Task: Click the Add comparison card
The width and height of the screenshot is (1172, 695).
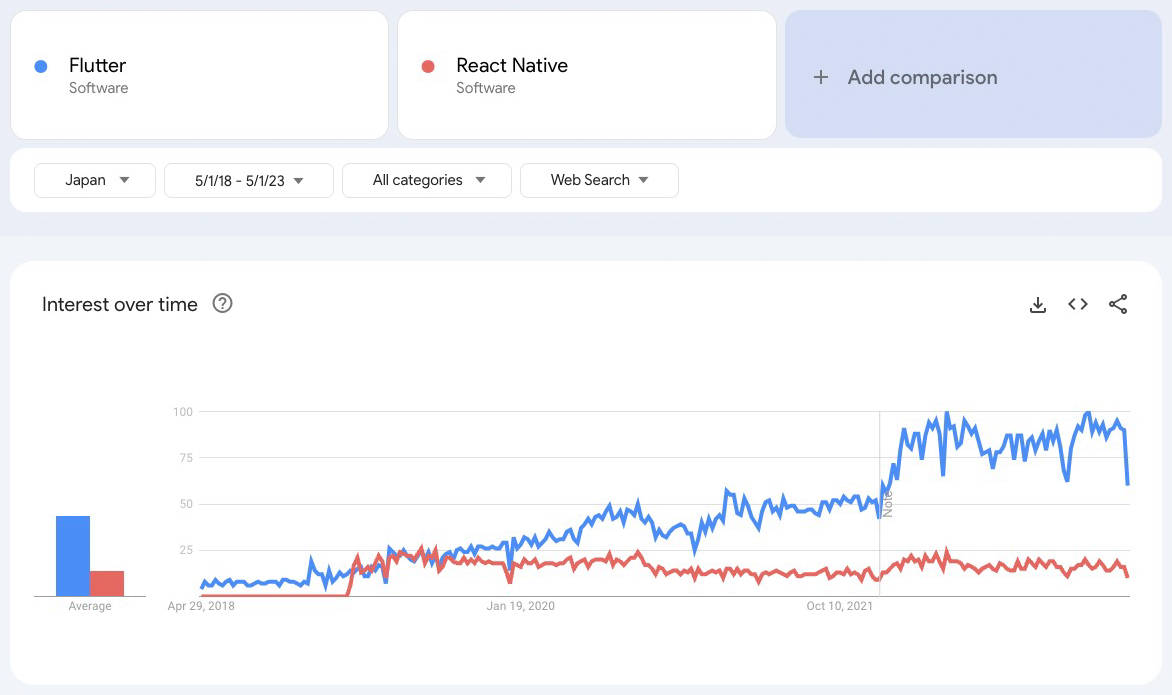Action: (x=973, y=74)
